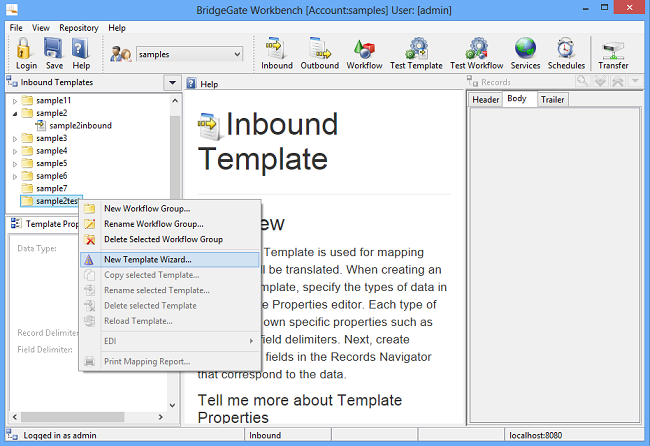
Task: Click the Test Template toolbar icon
Action: point(416,48)
